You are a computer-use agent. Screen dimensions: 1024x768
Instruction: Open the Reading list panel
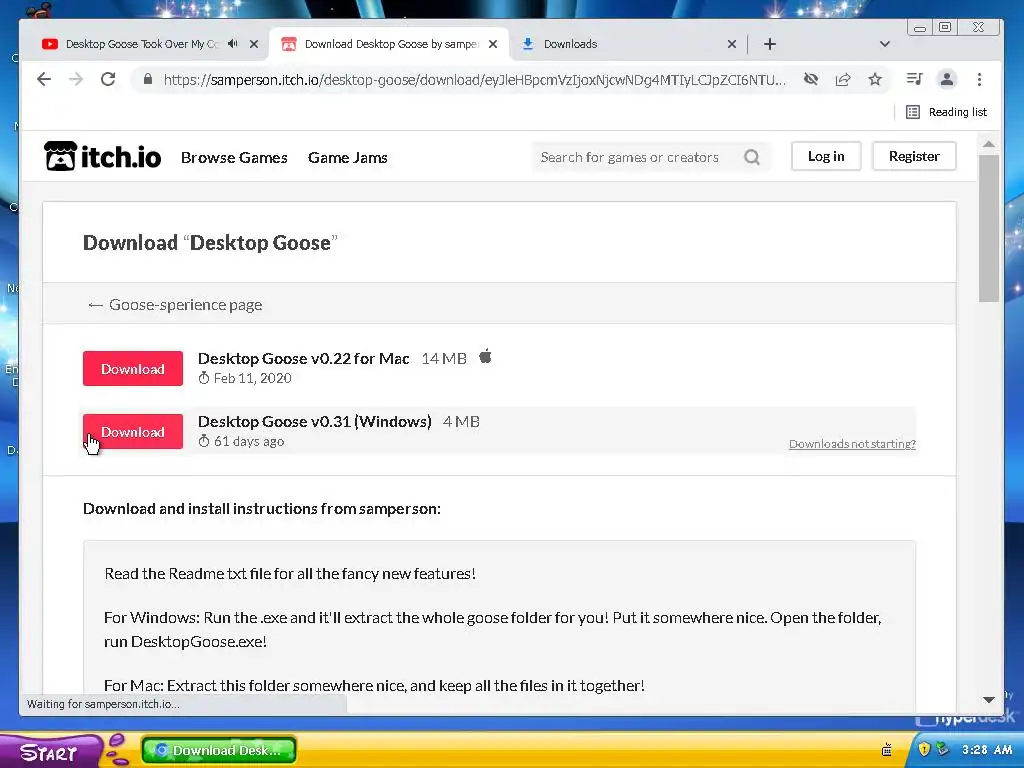pos(946,112)
